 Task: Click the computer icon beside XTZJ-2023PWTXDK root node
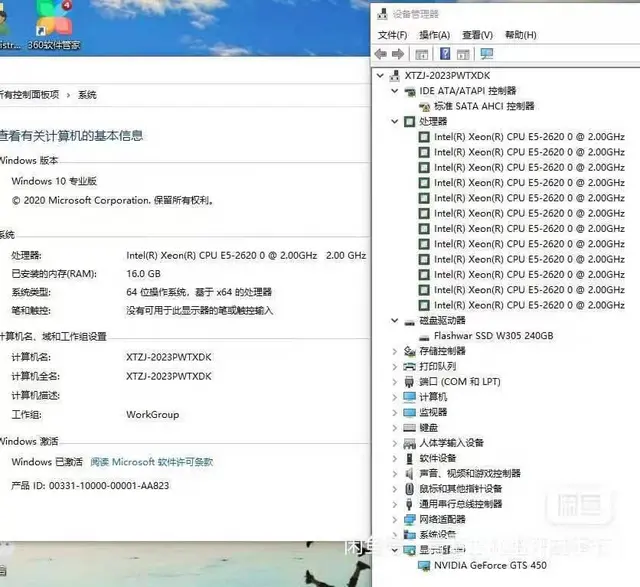(394, 76)
